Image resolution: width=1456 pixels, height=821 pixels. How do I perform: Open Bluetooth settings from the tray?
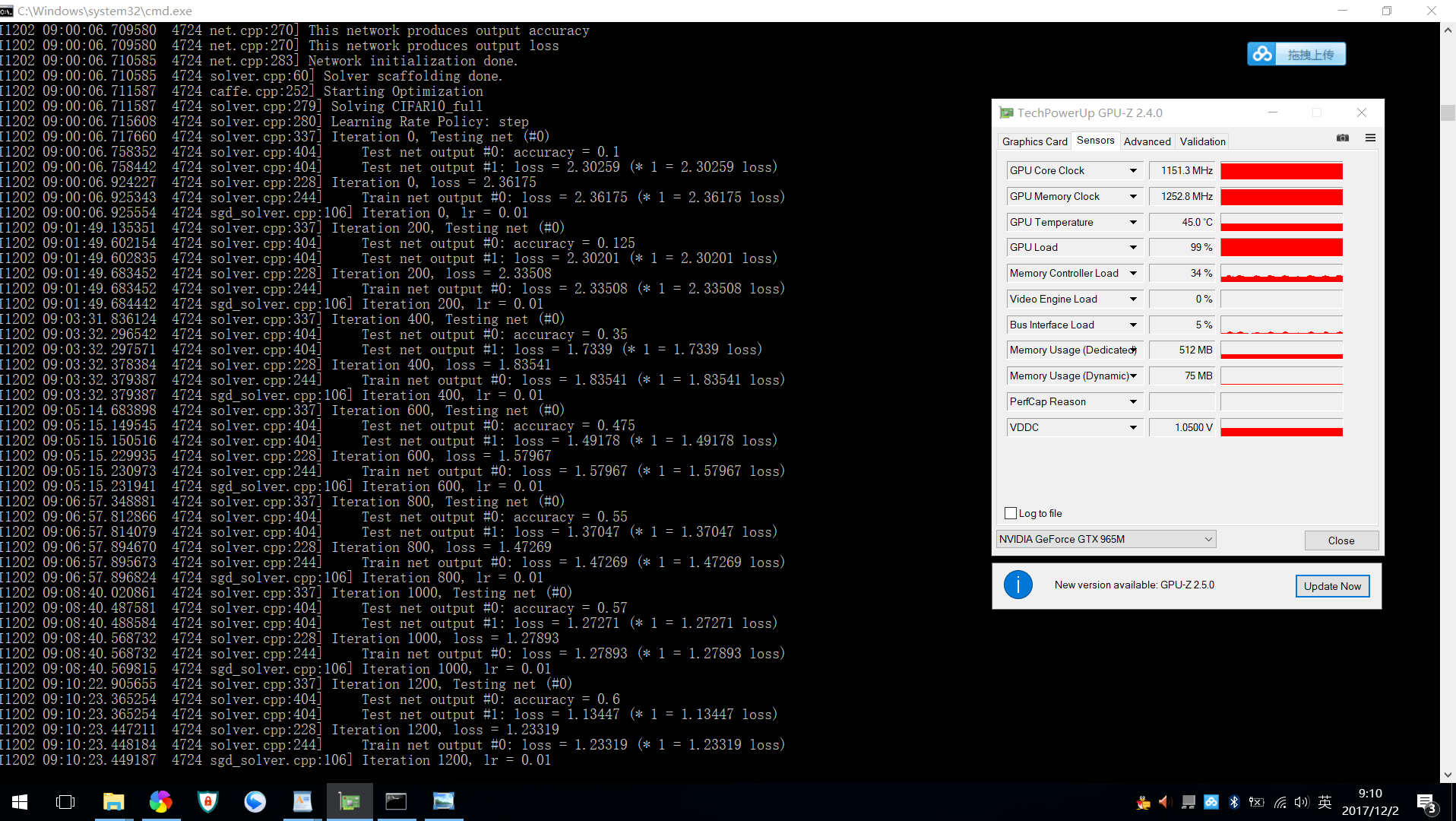(x=1234, y=802)
